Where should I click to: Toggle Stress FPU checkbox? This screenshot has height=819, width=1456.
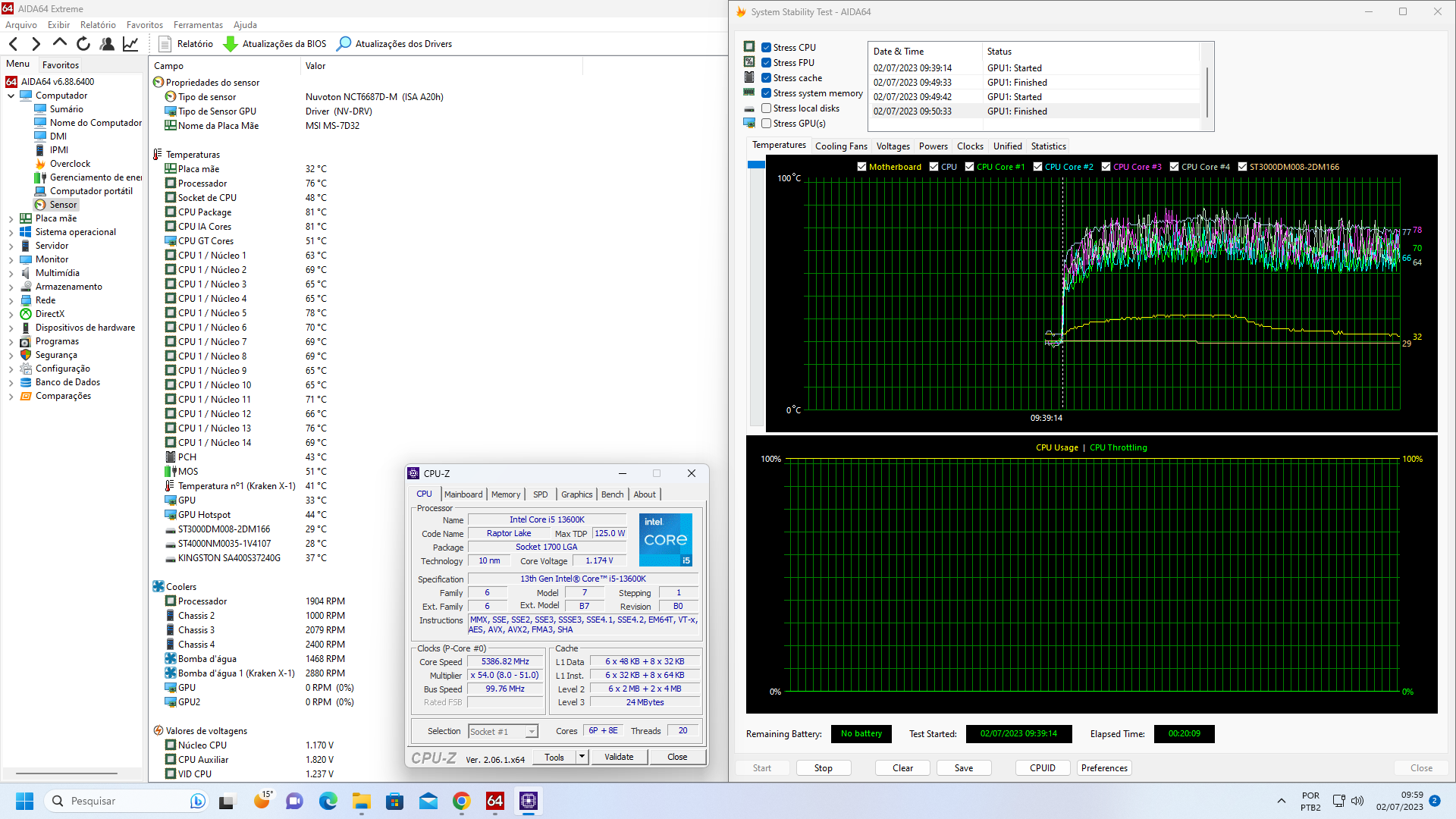(x=766, y=62)
